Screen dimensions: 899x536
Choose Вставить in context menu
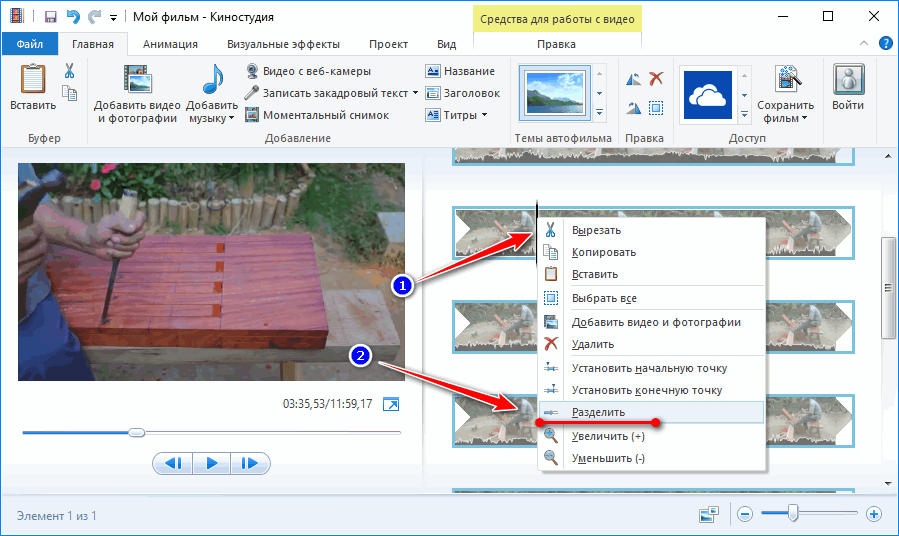pyautogui.click(x=651, y=274)
